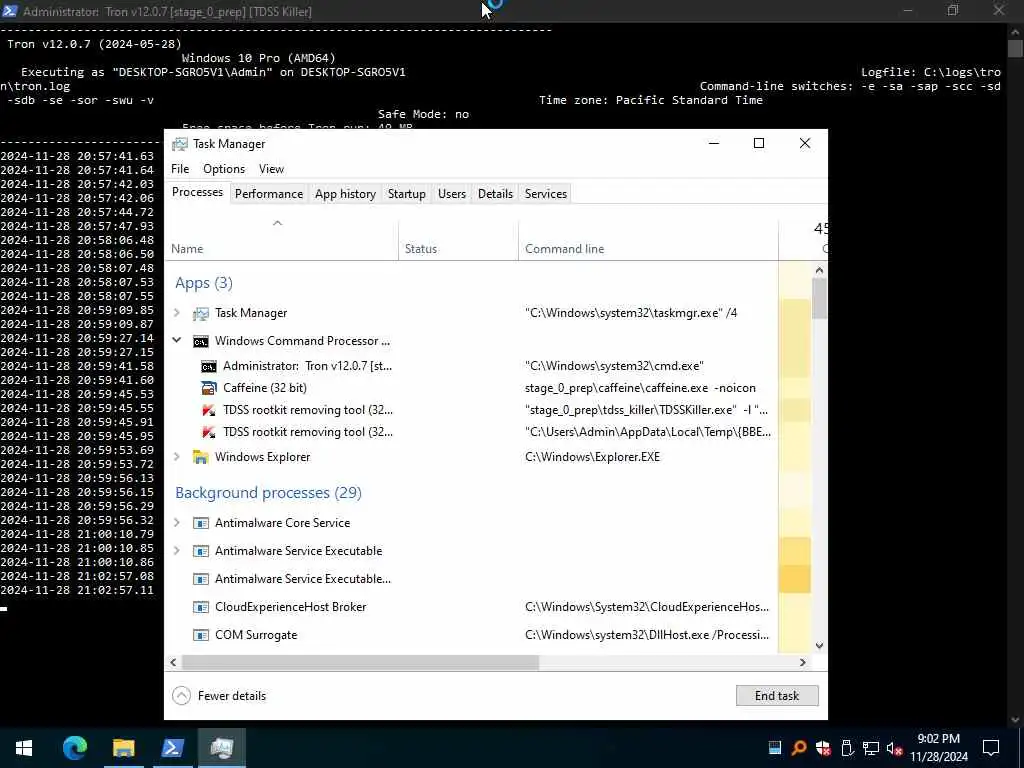This screenshot has width=1024, height=768.
Task: Click the PowerShell icon in Tron title bar
Action: point(10,11)
